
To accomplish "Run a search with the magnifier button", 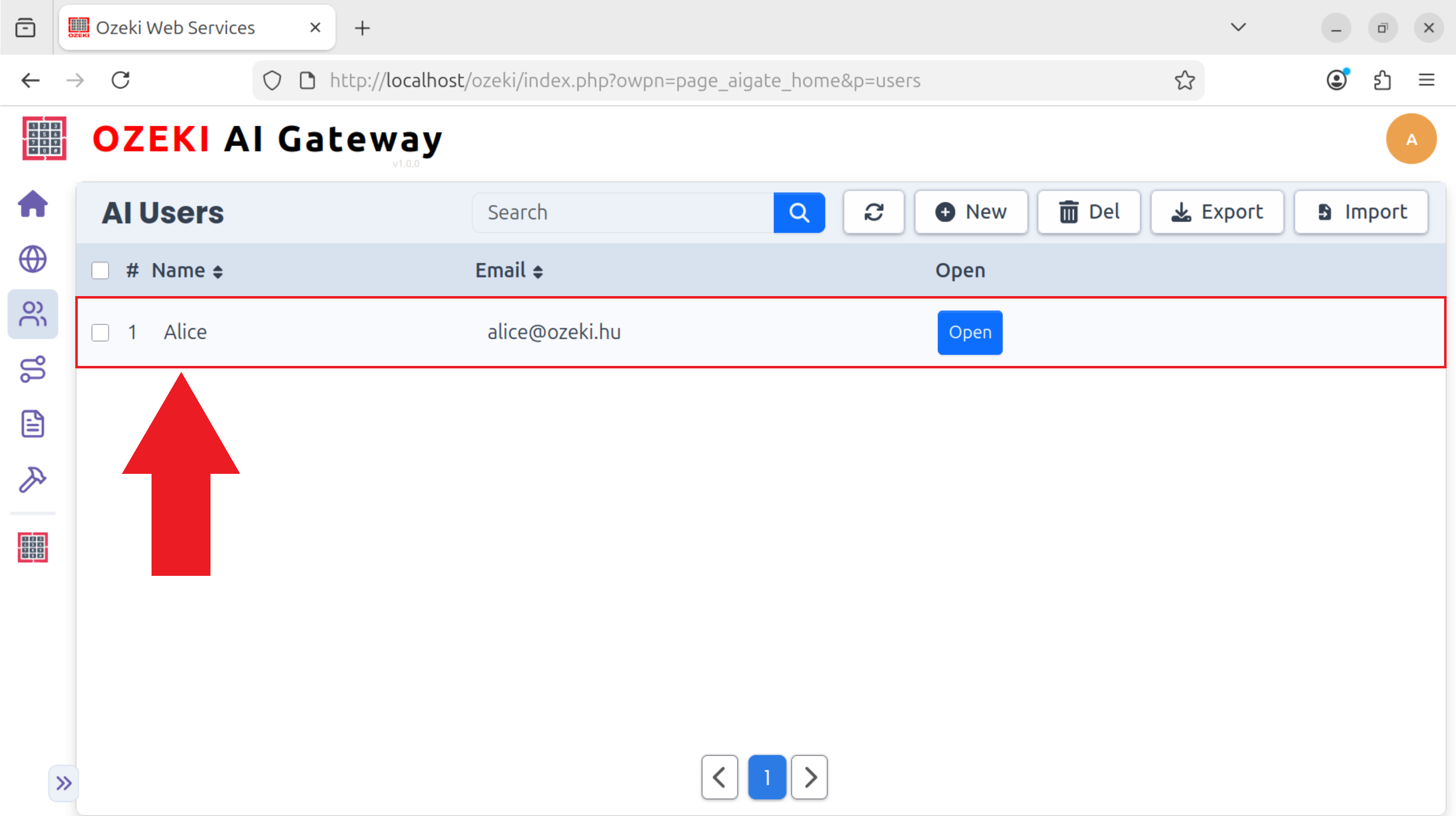I will 799,212.
